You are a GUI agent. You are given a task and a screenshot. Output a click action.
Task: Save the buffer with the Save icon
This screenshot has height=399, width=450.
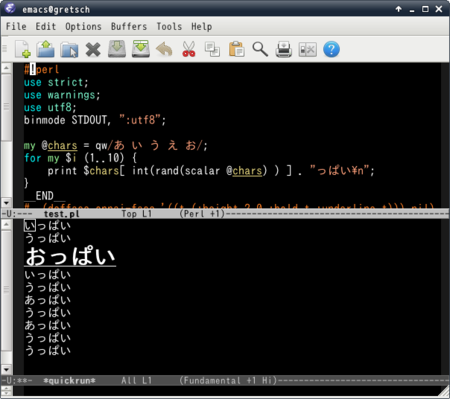point(117,49)
